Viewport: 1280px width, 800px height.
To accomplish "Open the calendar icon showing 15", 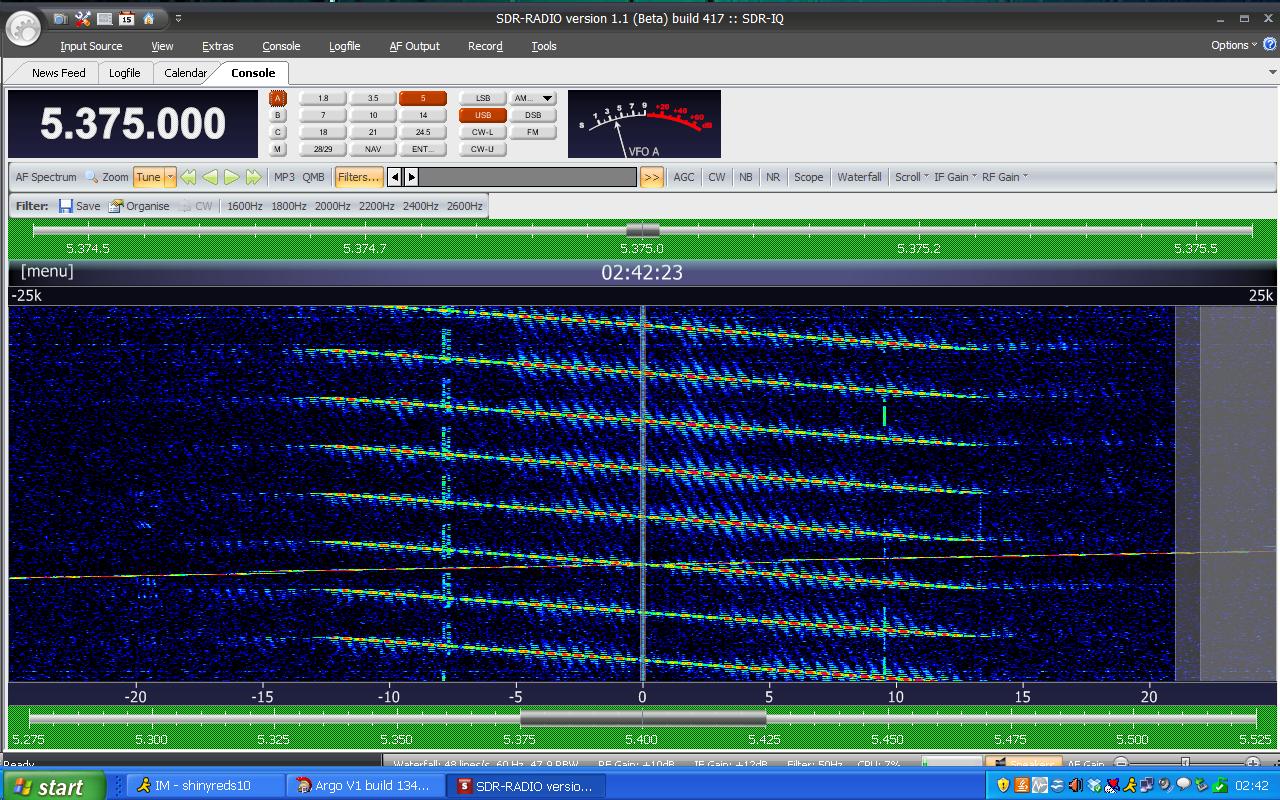I will (126, 18).
